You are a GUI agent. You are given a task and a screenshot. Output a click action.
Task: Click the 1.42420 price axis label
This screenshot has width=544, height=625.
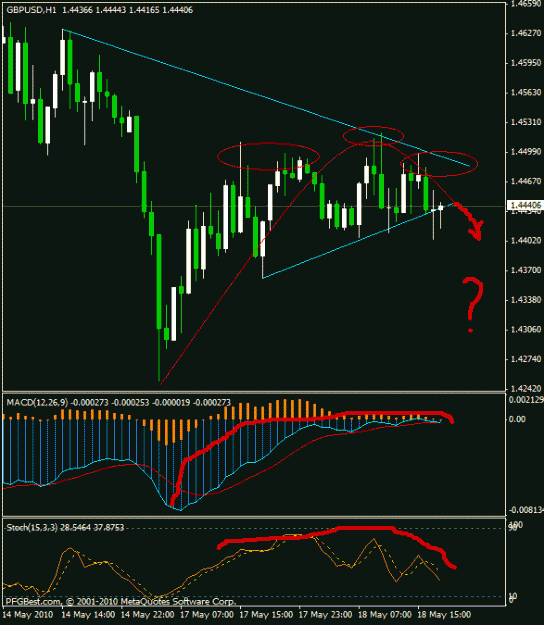pos(526,388)
